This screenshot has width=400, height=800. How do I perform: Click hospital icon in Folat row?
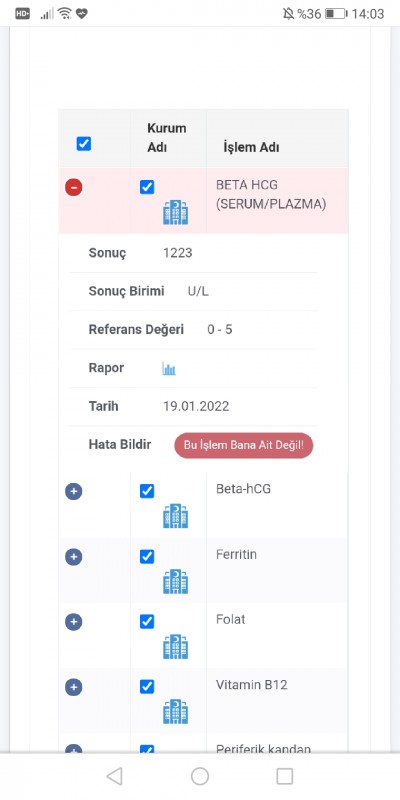(x=176, y=646)
